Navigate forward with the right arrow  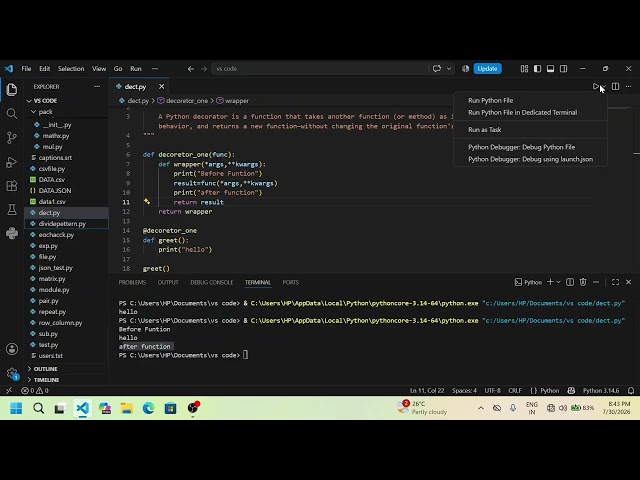pos(204,69)
